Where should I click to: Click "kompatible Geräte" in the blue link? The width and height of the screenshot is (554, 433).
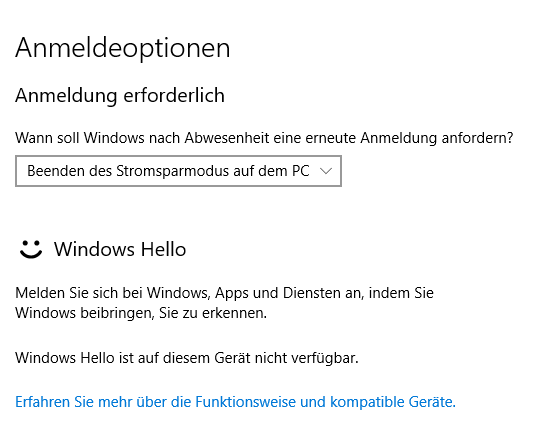coord(393,402)
